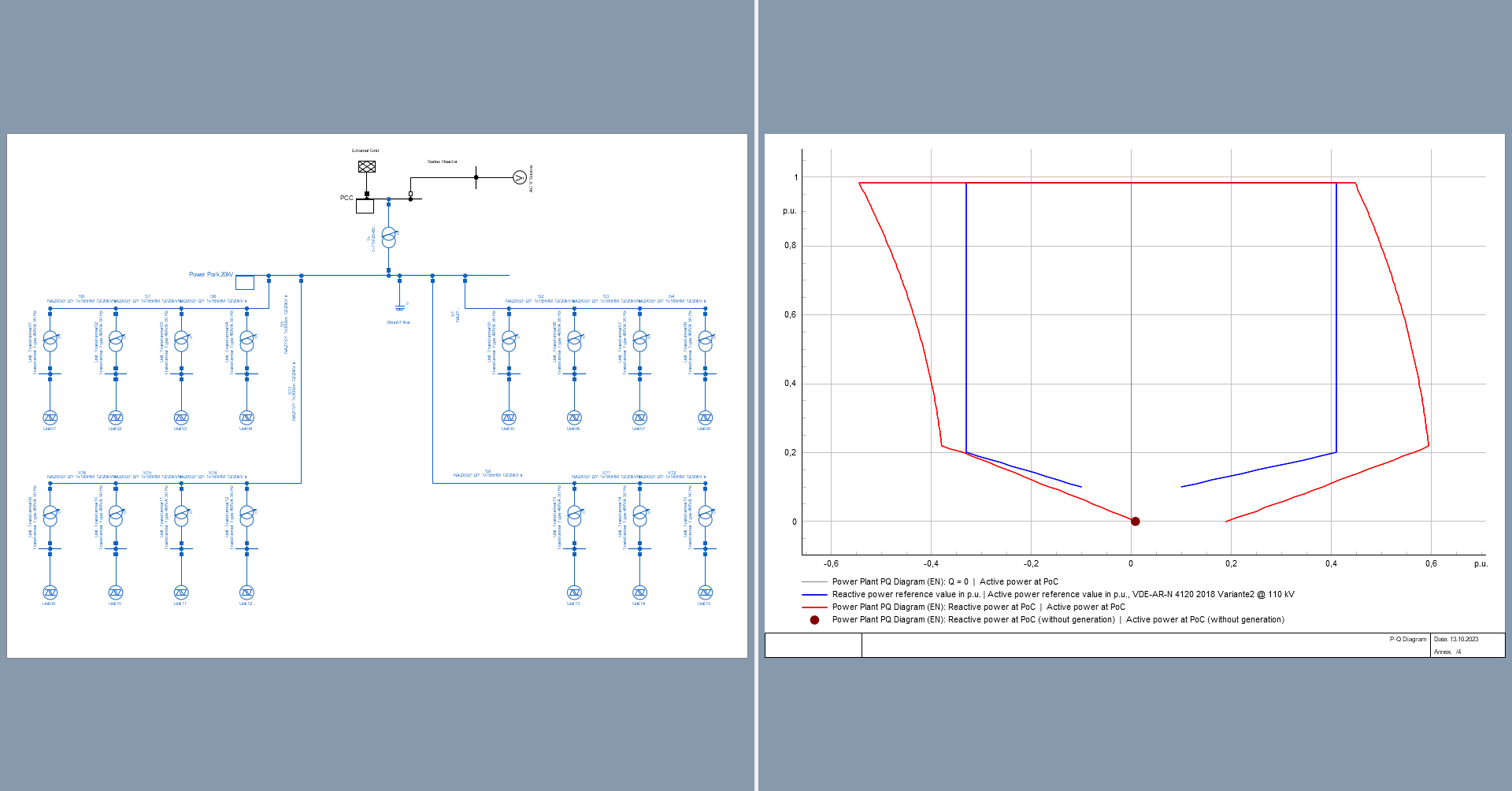Click the x-axis '0,6' tick label
The width and height of the screenshot is (1512, 791).
(x=1431, y=564)
